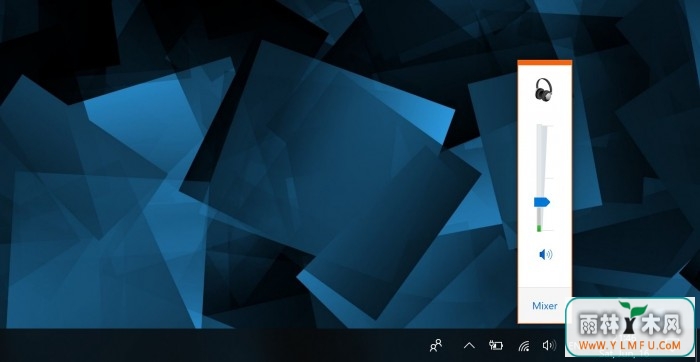Mute sound with the blue speaker icon
This screenshot has width=700, height=362.
coord(546,254)
